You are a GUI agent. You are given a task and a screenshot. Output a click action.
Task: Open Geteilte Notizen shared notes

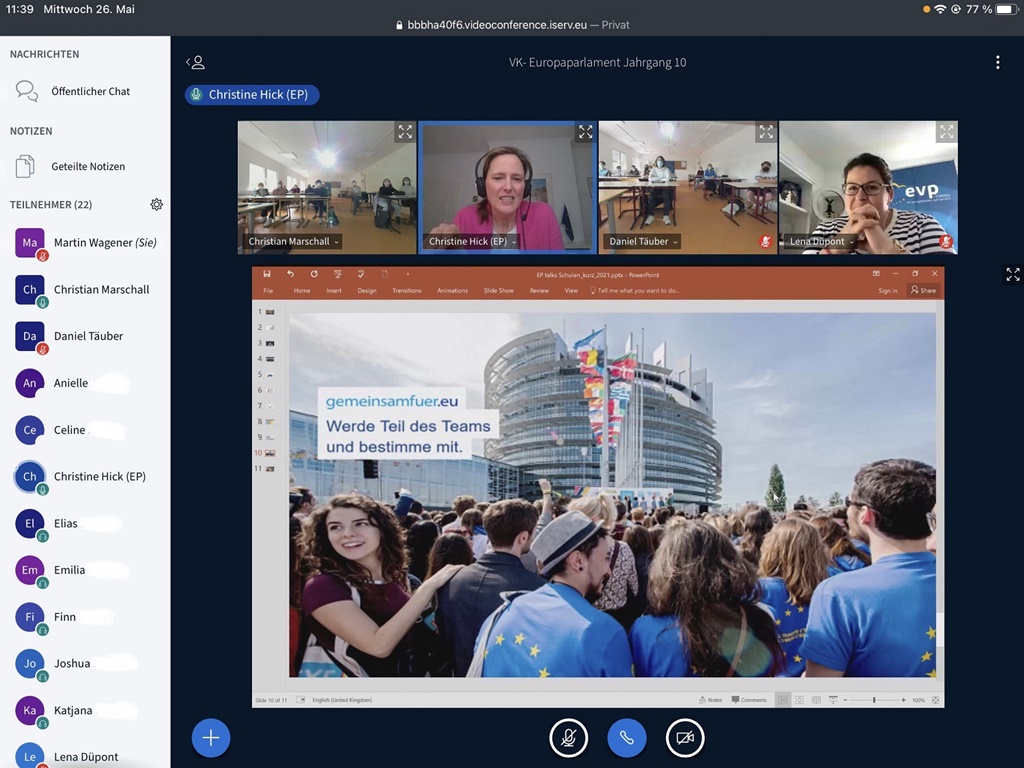point(88,166)
